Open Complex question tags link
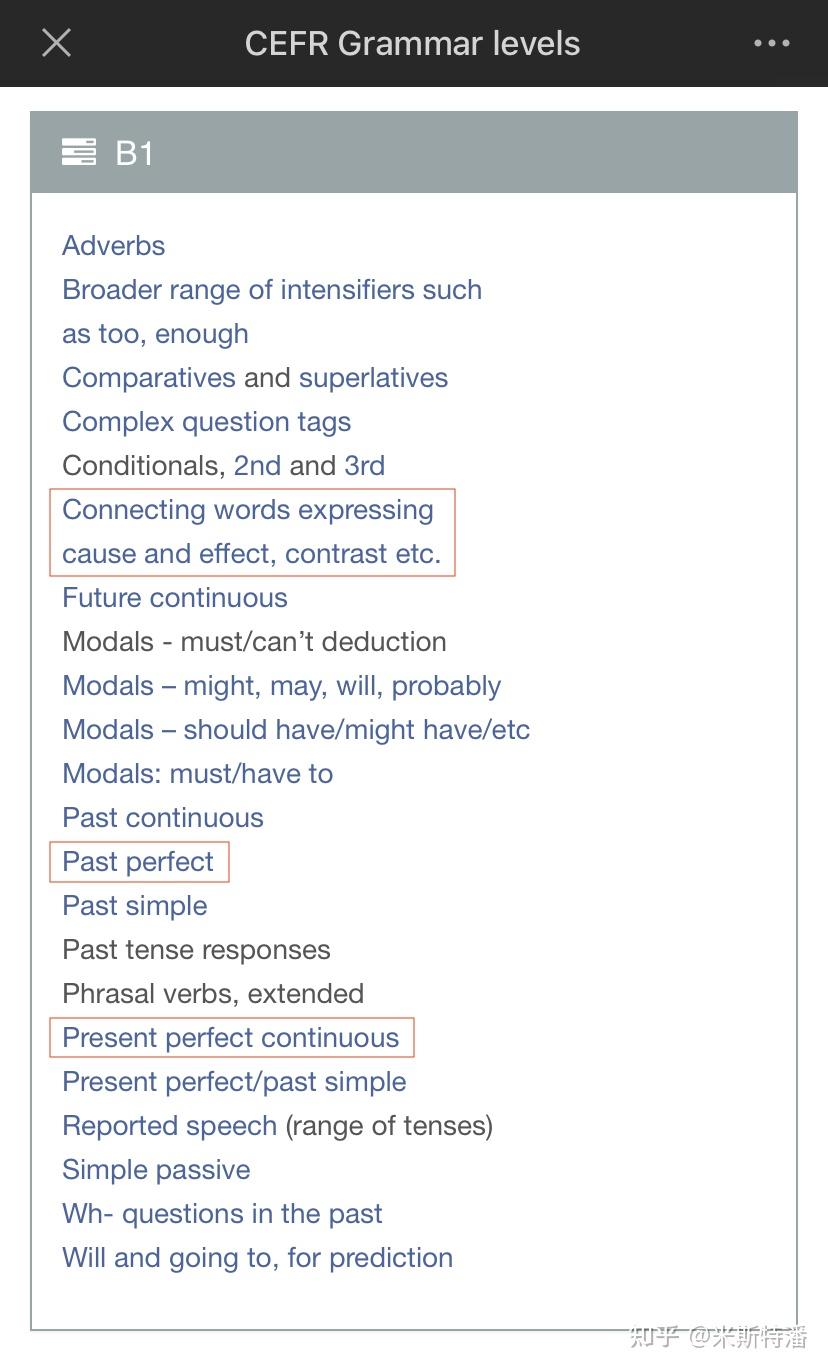 click(x=206, y=422)
